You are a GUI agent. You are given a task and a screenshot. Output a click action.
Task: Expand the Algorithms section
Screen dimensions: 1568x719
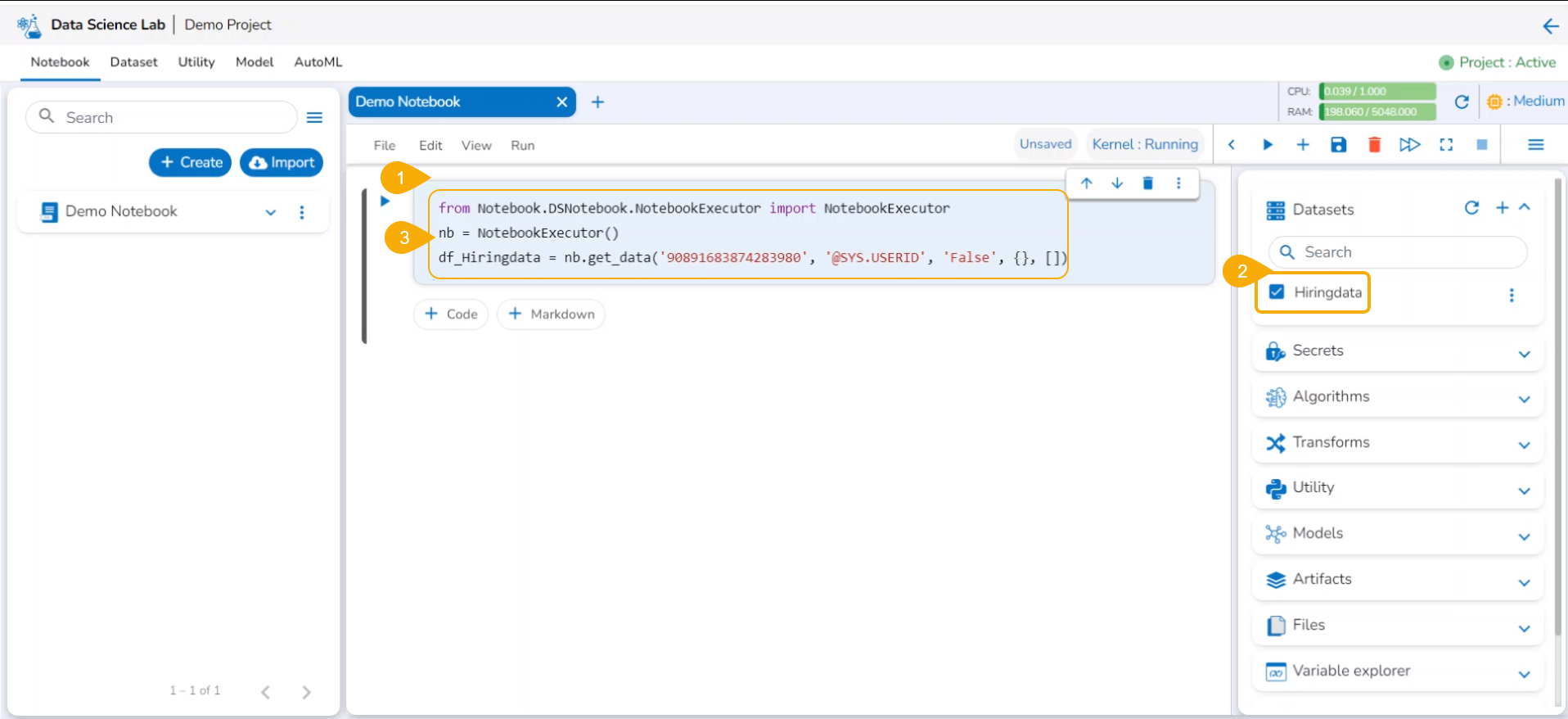[x=1524, y=399]
